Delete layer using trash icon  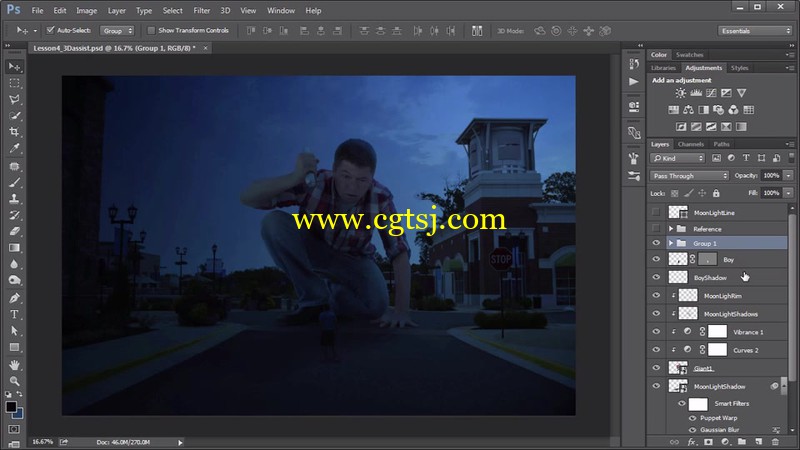coord(776,442)
